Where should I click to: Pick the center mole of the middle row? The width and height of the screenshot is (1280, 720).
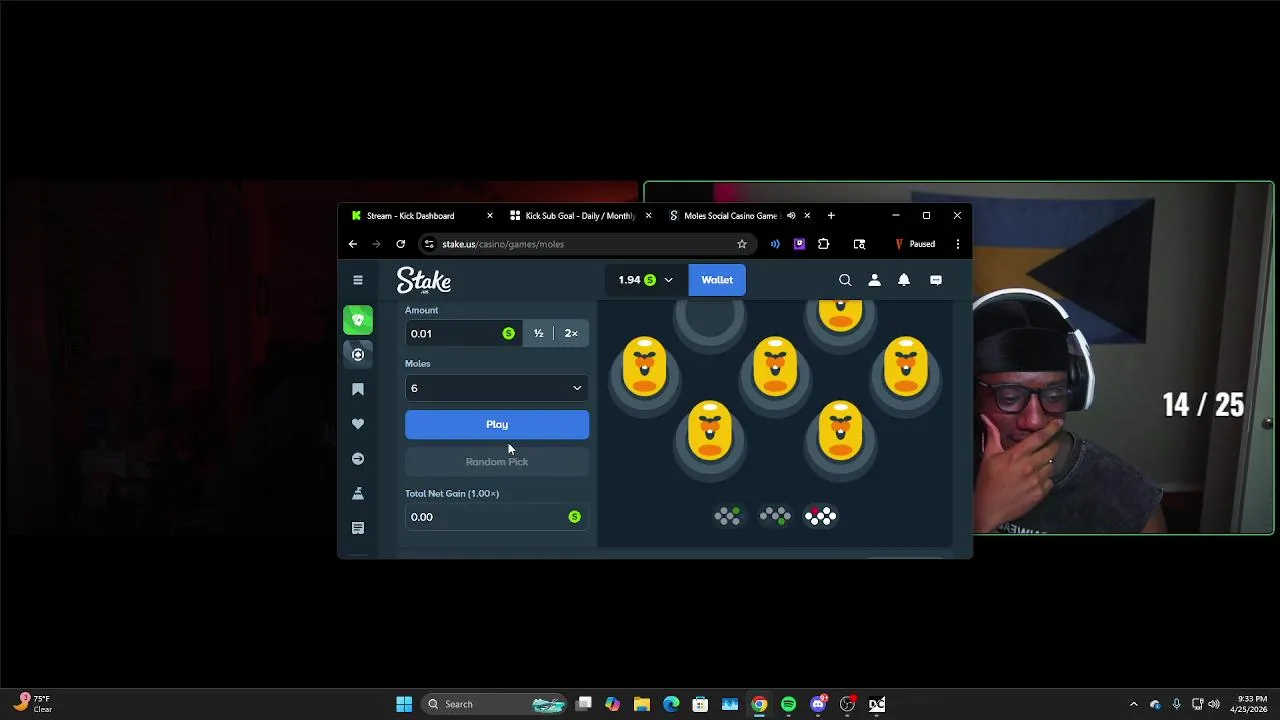click(x=775, y=372)
